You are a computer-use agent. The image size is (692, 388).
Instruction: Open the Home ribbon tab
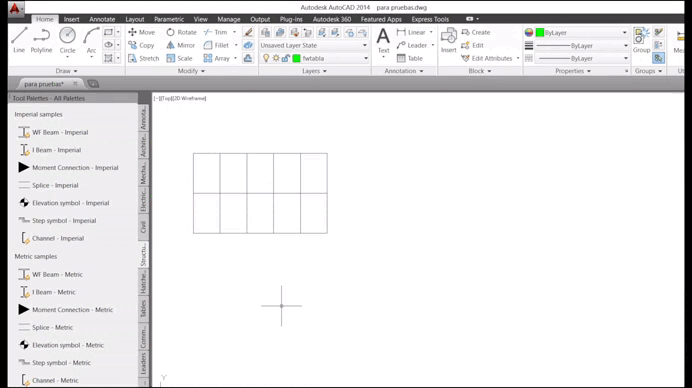click(45, 19)
